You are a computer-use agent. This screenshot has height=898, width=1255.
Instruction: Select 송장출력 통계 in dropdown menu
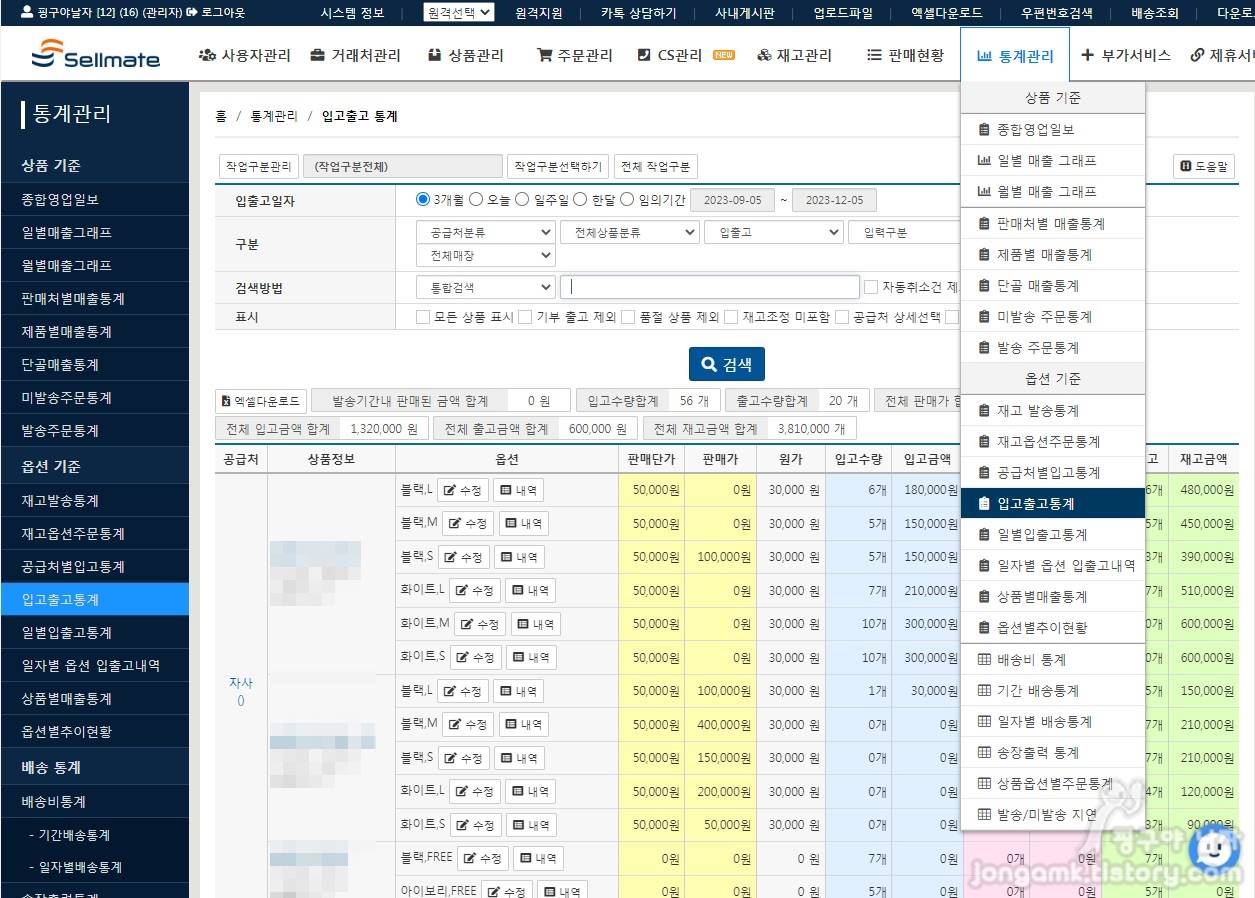pyautogui.click(x=1052, y=752)
